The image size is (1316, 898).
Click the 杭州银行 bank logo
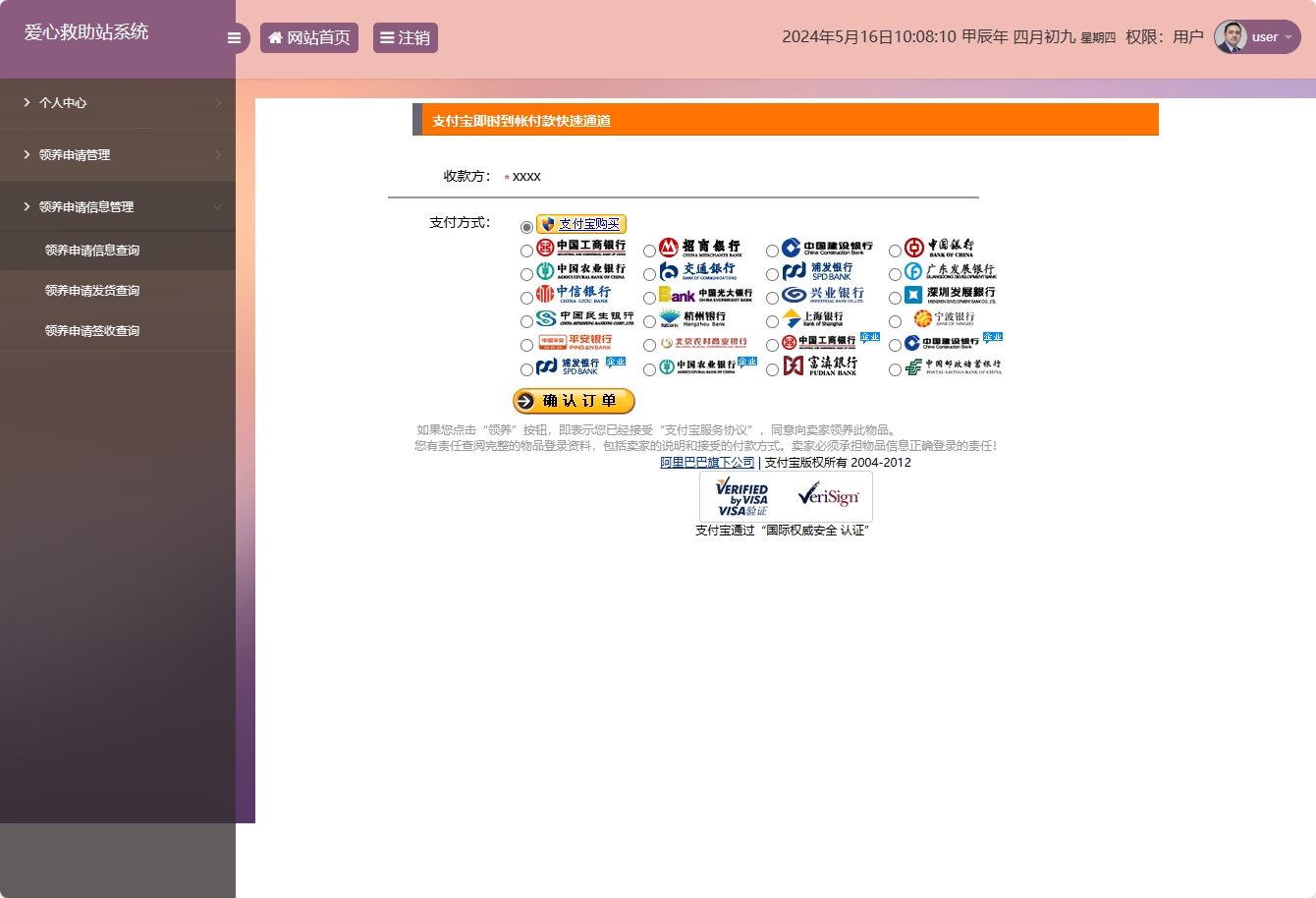point(698,320)
